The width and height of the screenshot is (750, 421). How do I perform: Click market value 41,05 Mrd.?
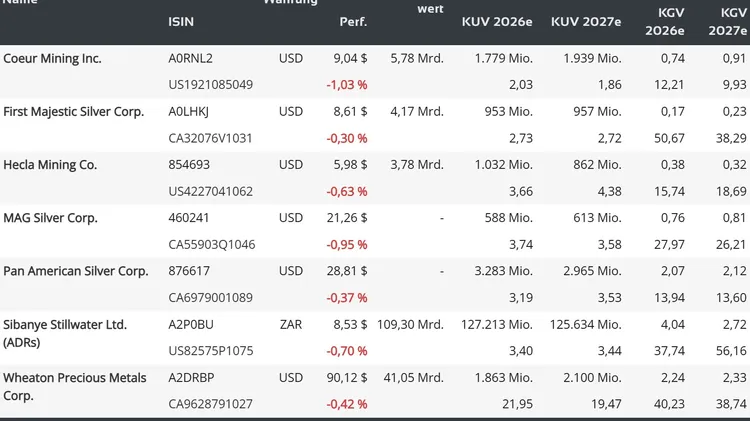tap(414, 377)
